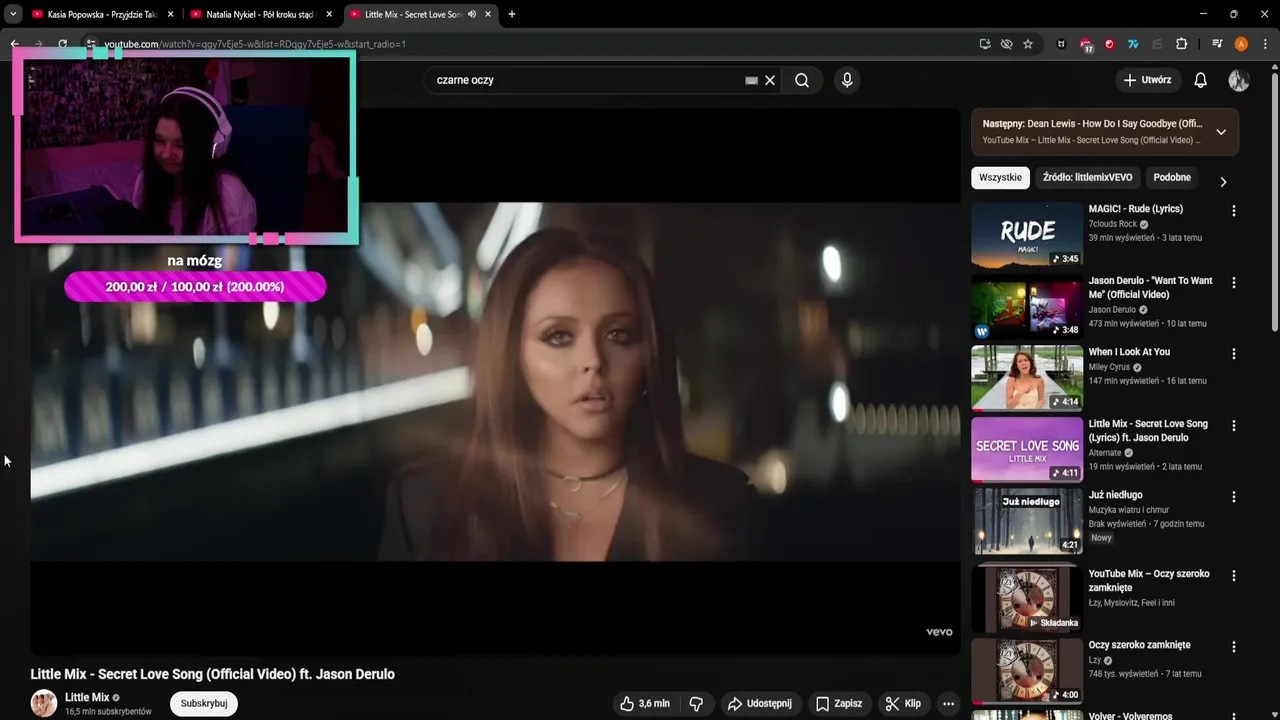Open the purple SECRET LOVE SONG thumbnail
The image size is (1280, 720).
click(x=1027, y=450)
